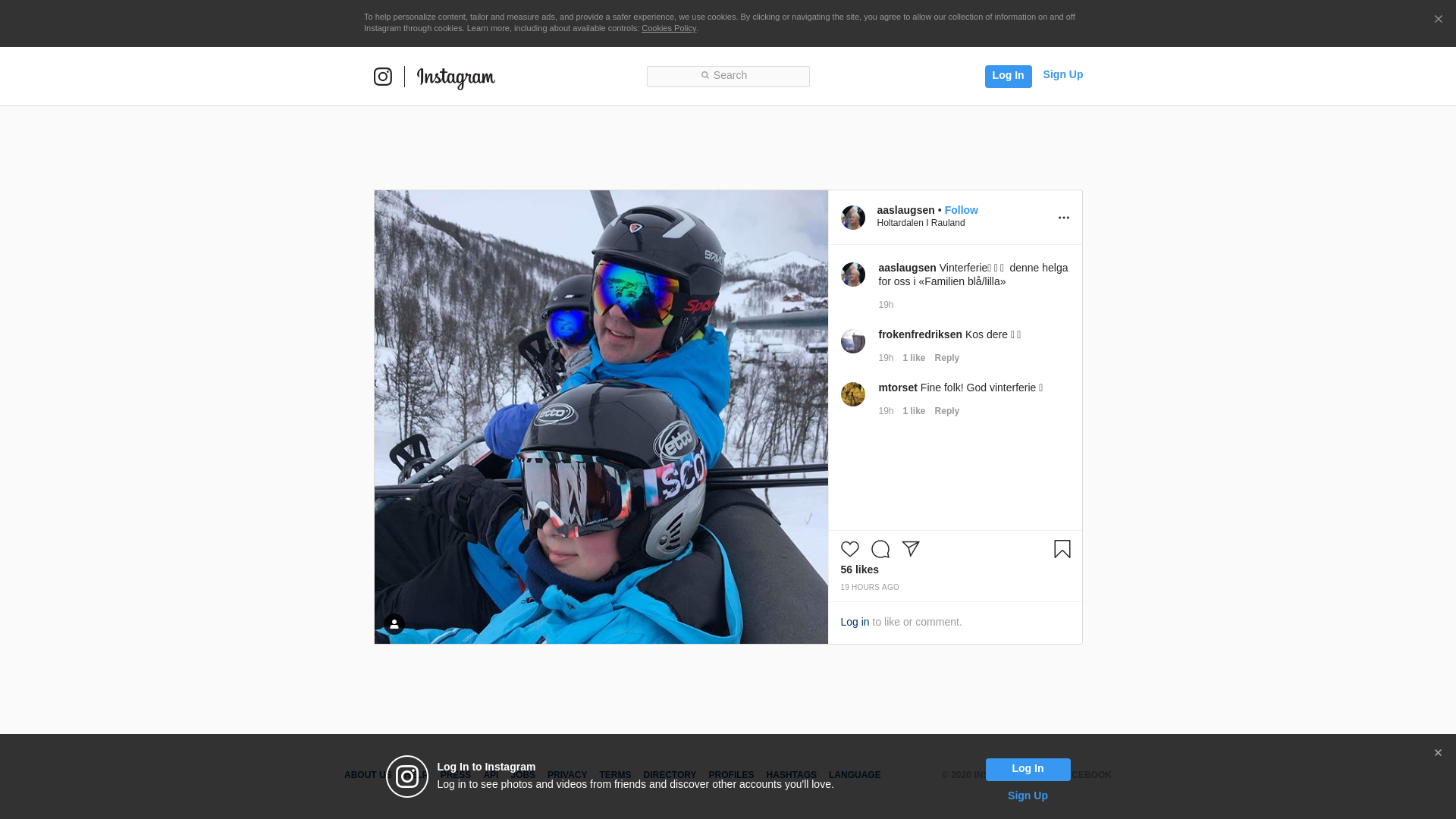The image size is (1456, 819).
Task: Open the LANGUAGE footer selector
Action: 855,775
